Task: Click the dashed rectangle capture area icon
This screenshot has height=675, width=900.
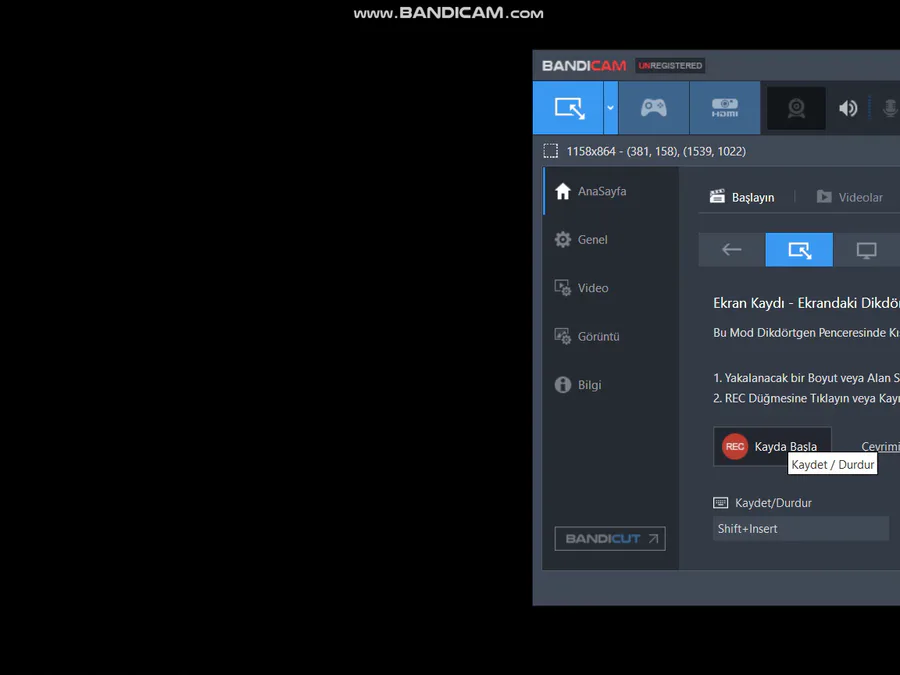Action: pos(550,151)
